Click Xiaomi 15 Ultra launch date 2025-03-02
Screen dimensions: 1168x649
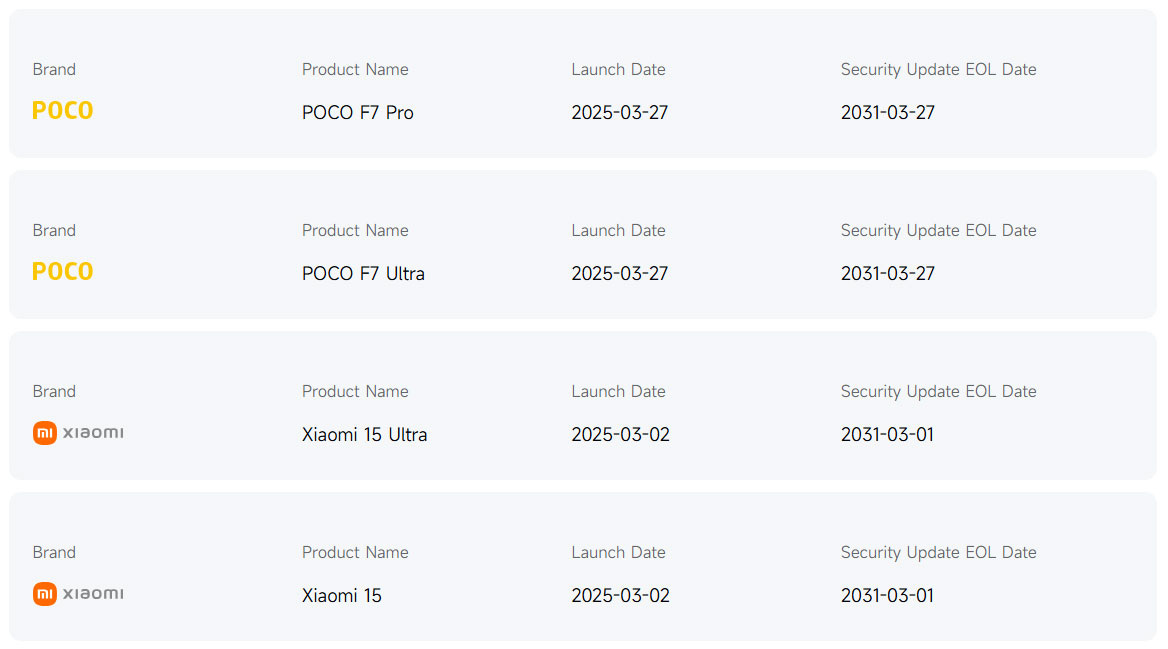(620, 435)
